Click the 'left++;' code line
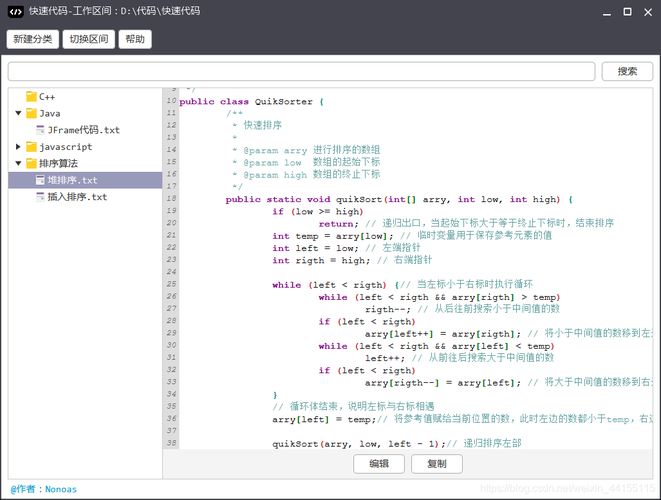 click(385, 358)
